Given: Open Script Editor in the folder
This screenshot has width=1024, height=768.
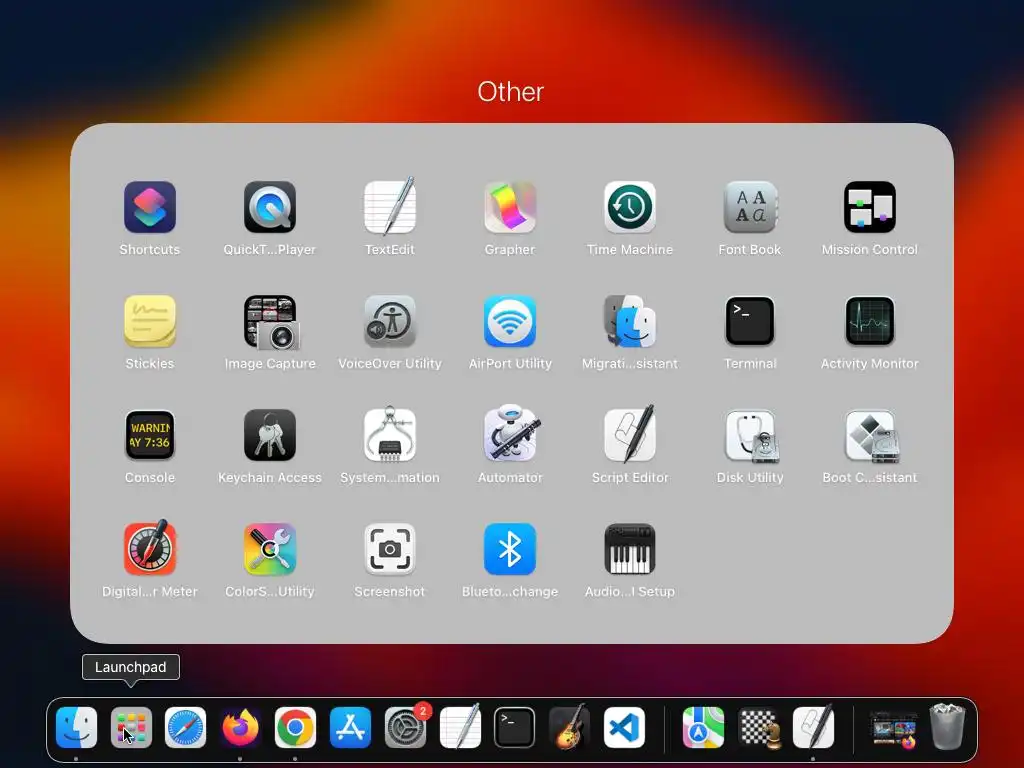Looking at the screenshot, I should click(630, 435).
